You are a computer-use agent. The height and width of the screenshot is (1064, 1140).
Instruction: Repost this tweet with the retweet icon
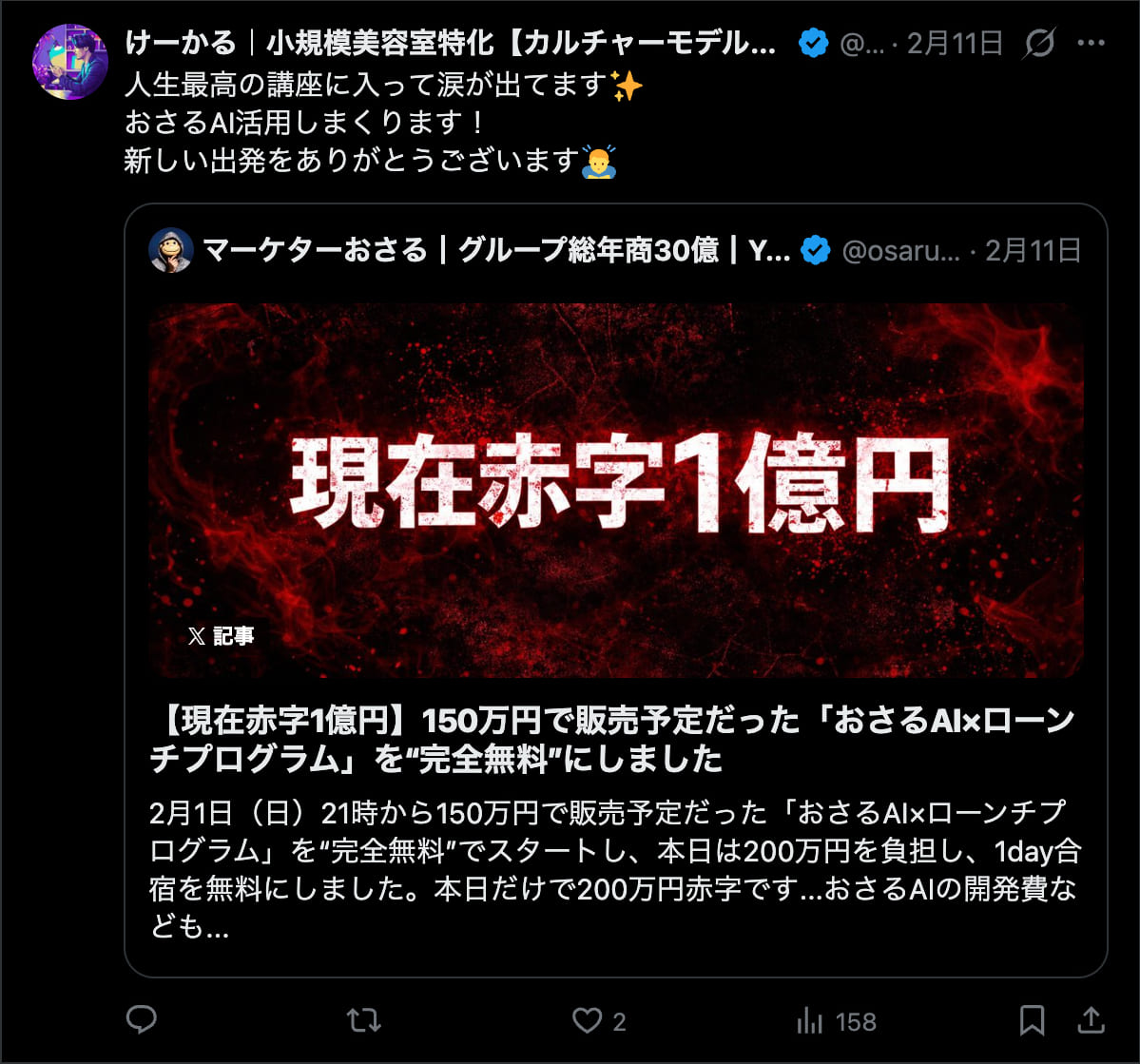point(364,1020)
